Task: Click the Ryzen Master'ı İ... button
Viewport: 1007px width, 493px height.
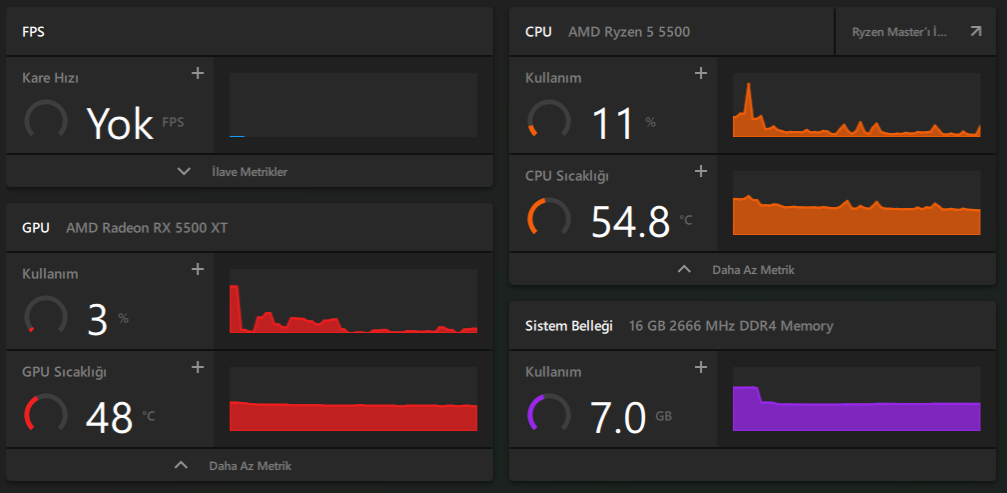Action: point(916,31)
